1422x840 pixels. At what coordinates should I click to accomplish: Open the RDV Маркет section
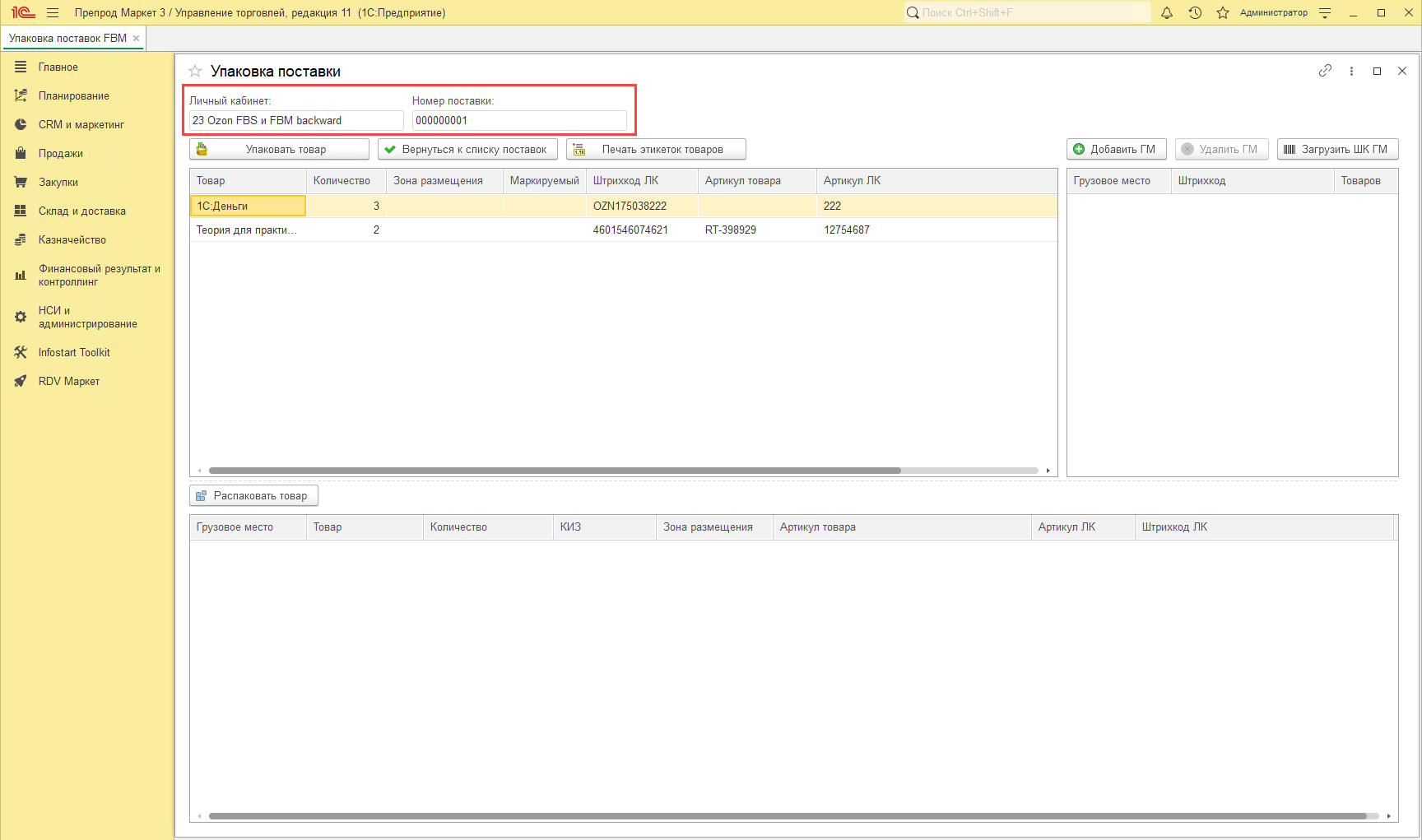click(x=68, y=381)
